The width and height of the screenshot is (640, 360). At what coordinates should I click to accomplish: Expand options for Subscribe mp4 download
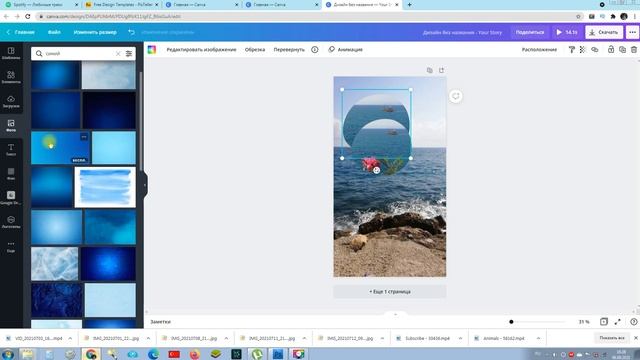pos(460,338)
